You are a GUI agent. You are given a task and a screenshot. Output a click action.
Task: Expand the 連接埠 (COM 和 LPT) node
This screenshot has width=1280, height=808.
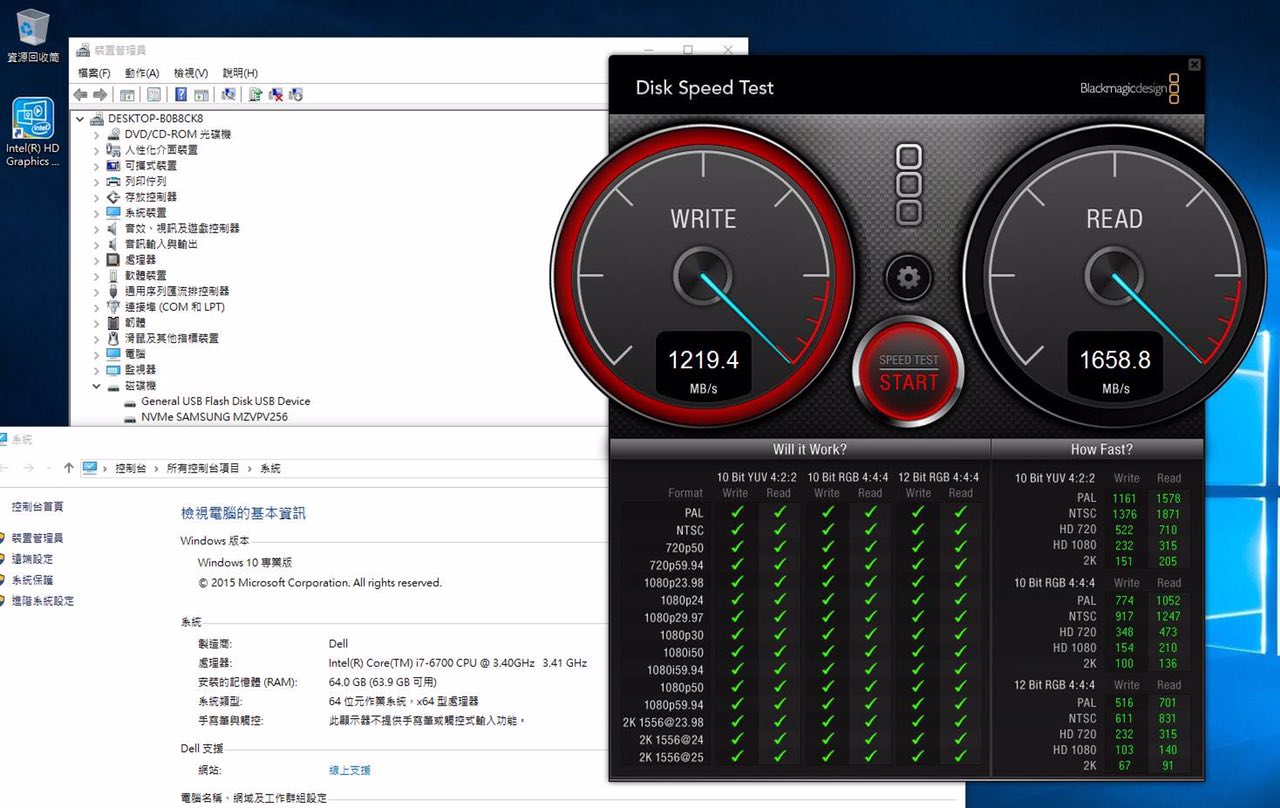coord(97,307)
